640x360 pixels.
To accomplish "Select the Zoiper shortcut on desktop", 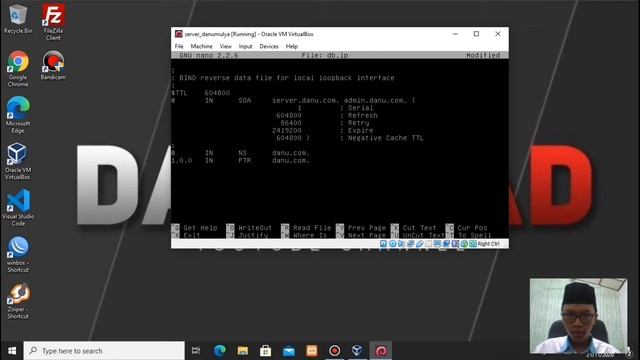I will pos(18,301).
